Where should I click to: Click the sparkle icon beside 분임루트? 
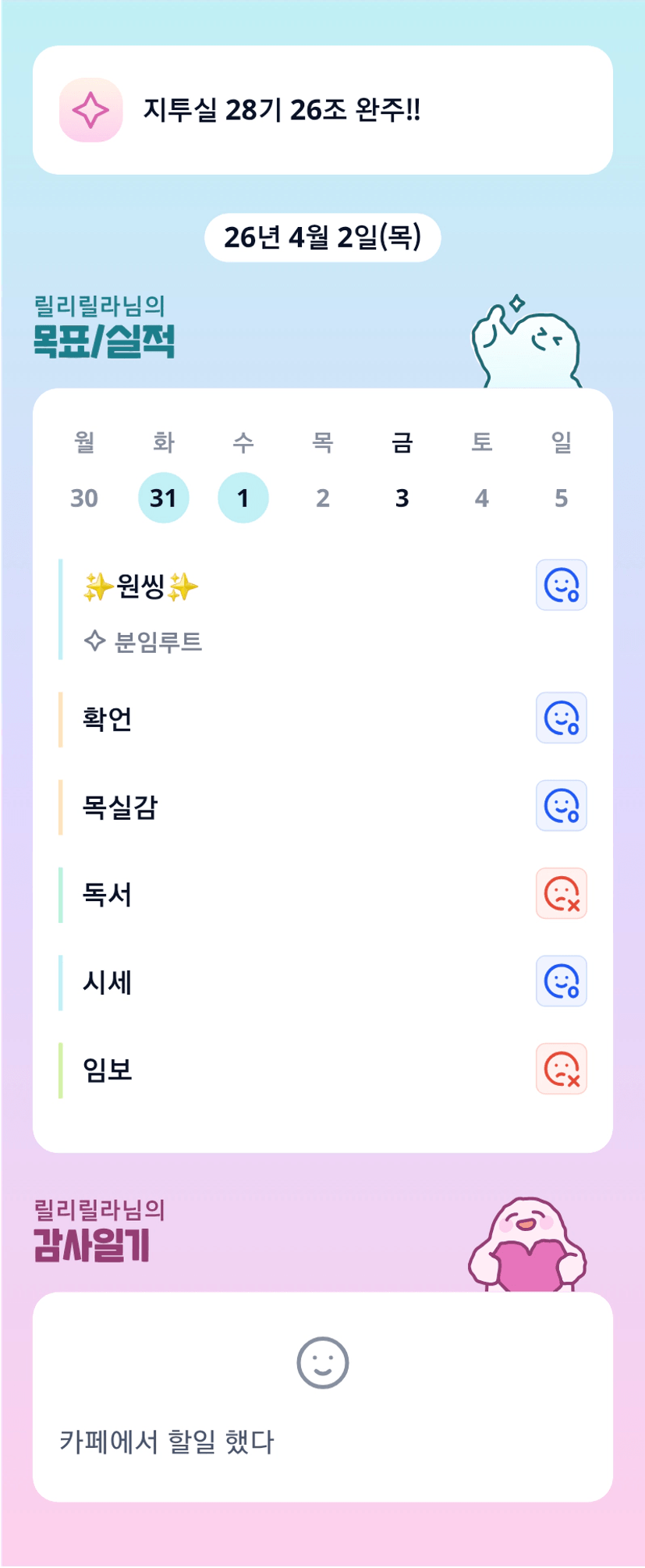click(94, 641)
